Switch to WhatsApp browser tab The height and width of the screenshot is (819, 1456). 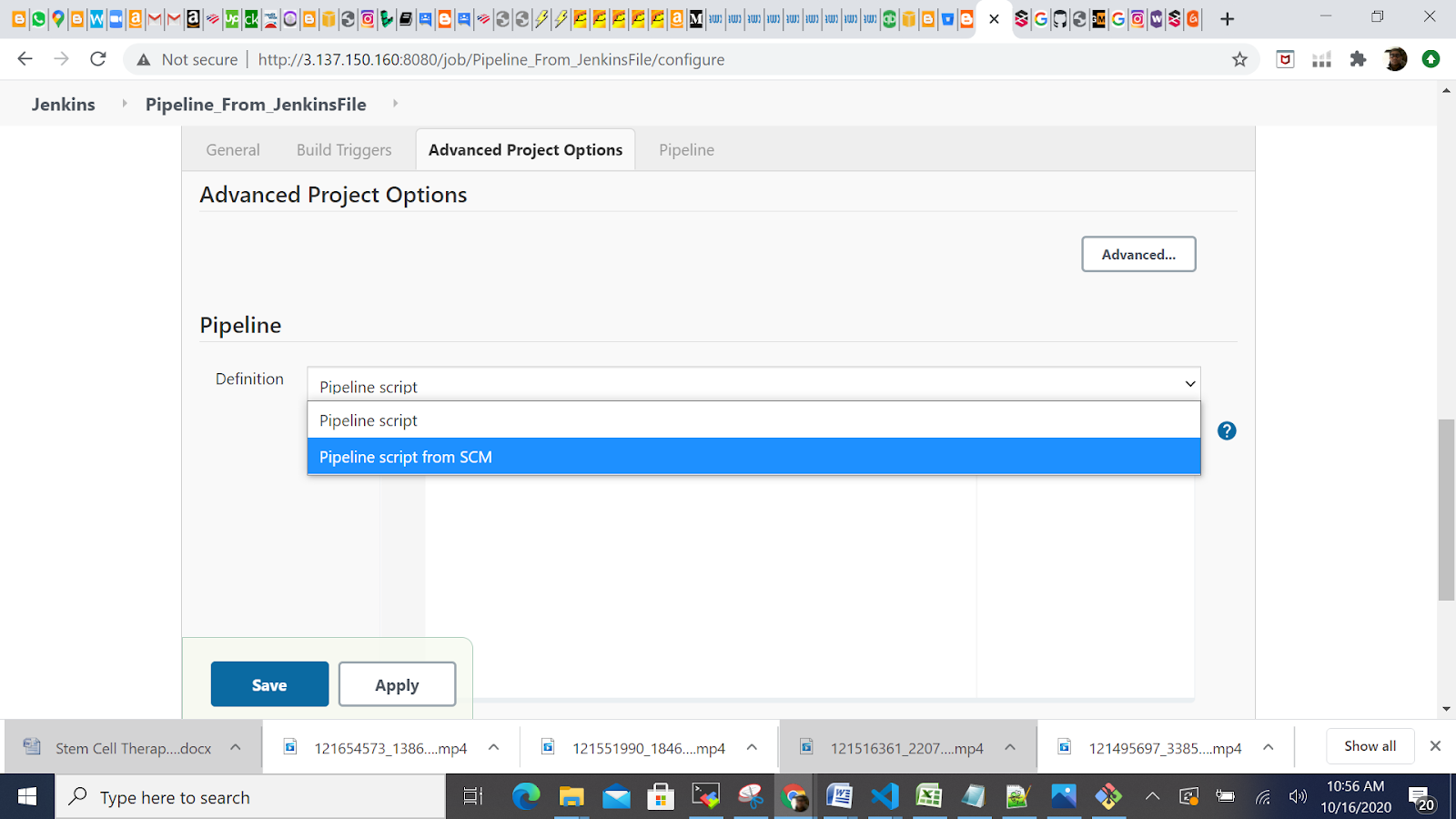click(38, 19)
